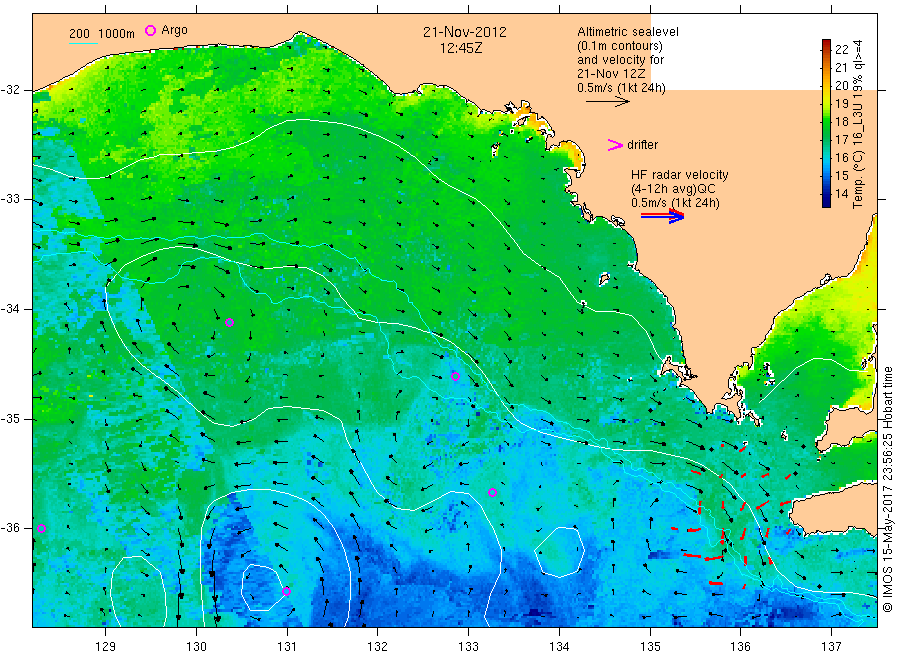Click the 129 longitude axis label
This screenshot has width=900, height=660.
[x=106, y=647]
